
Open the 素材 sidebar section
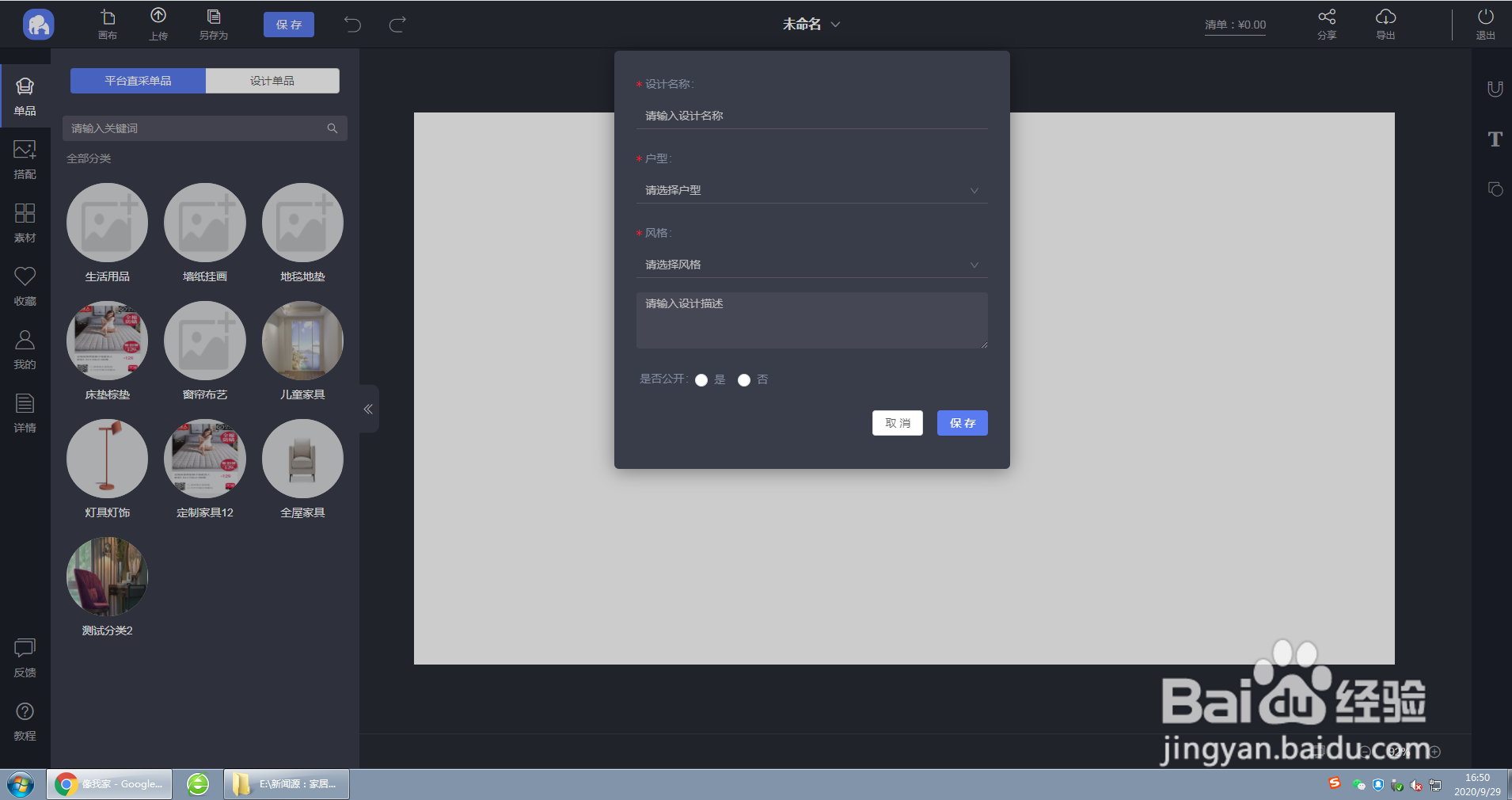pyautogui.click(x=25, y=223)
